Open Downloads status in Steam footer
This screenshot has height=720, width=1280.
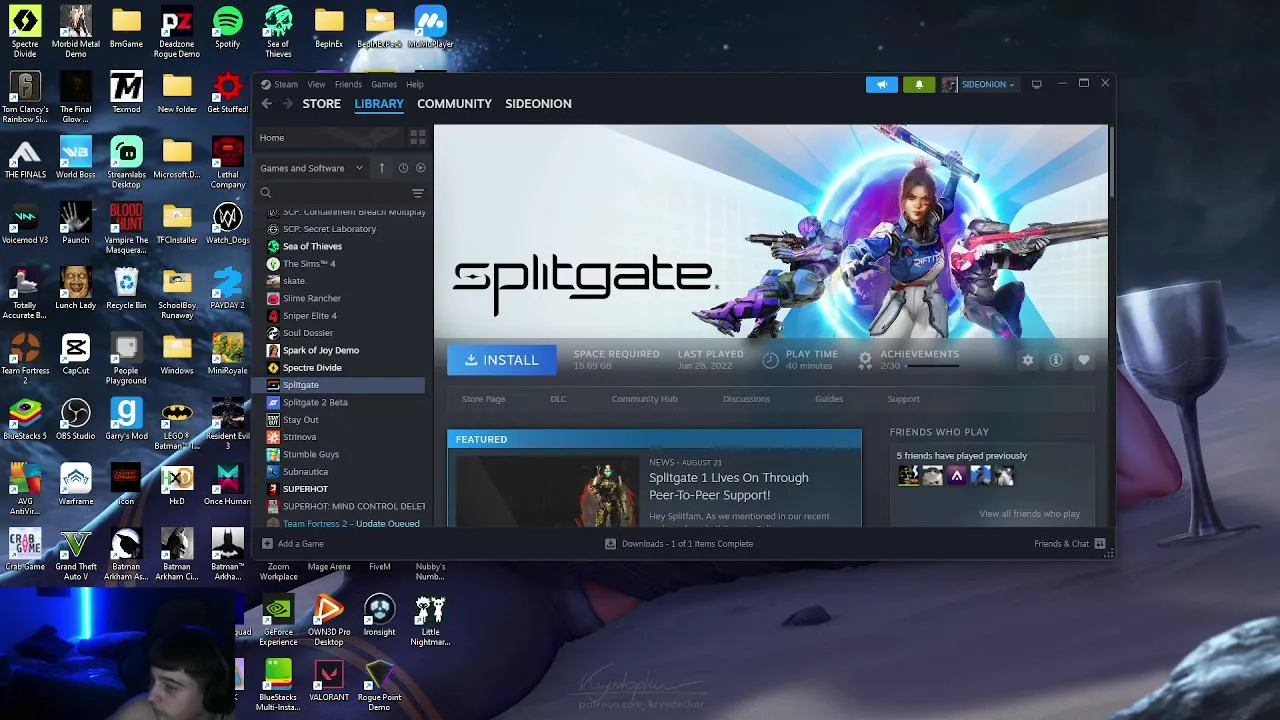(679, 544)
